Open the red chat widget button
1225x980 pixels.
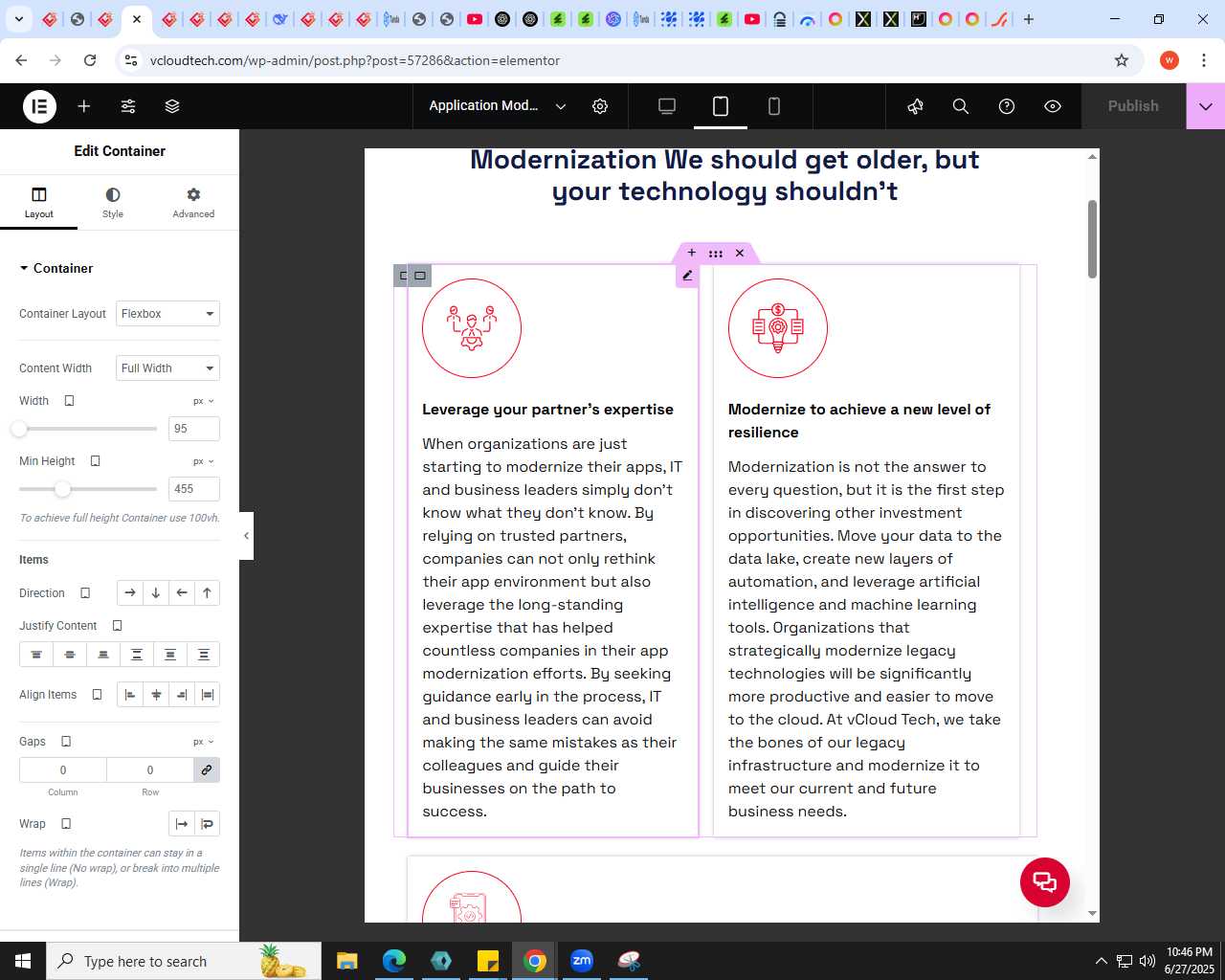coord(1045,882)
